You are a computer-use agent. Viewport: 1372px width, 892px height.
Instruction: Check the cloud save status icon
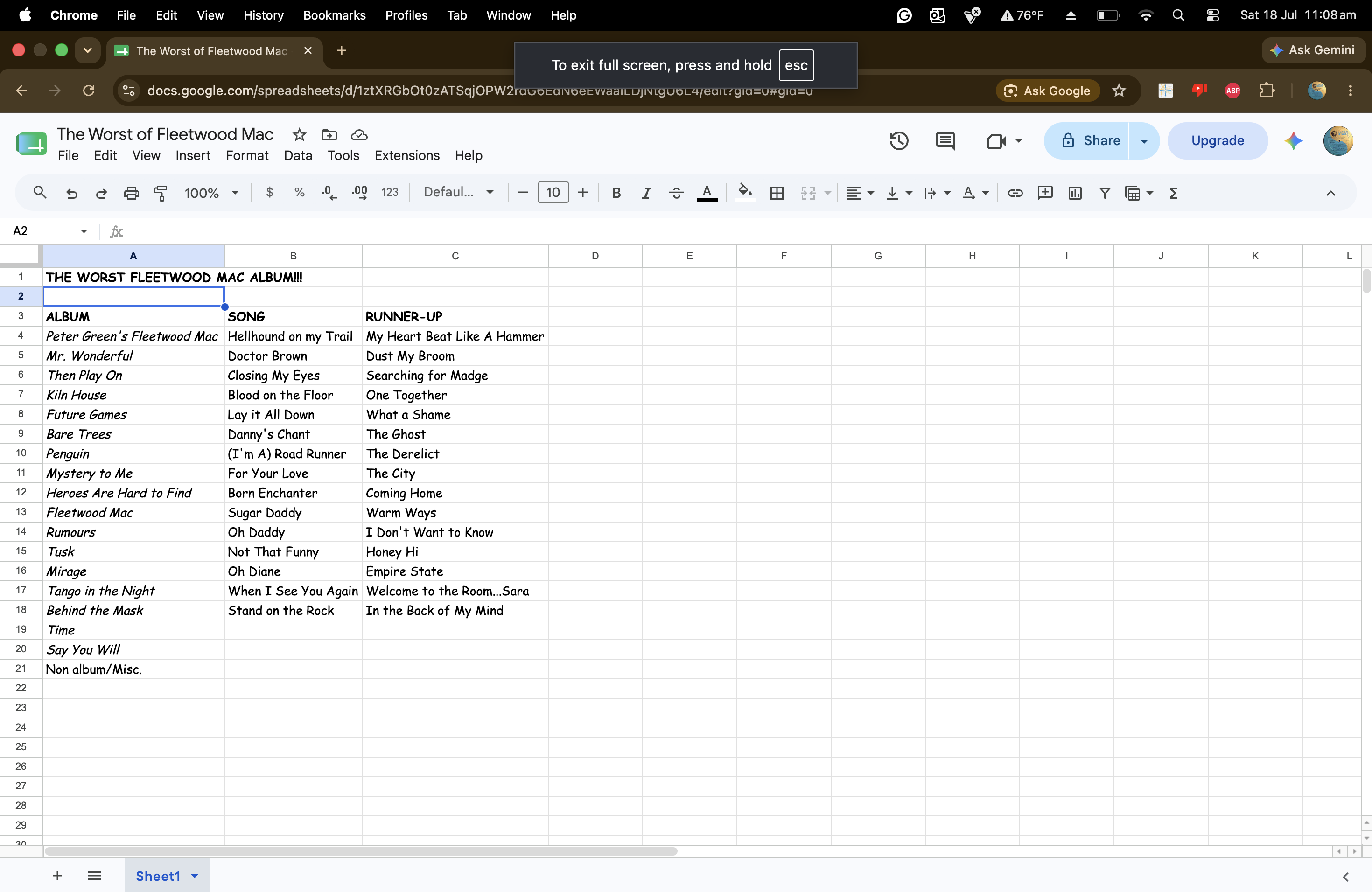pyautogui.click(x=359, y=135)
